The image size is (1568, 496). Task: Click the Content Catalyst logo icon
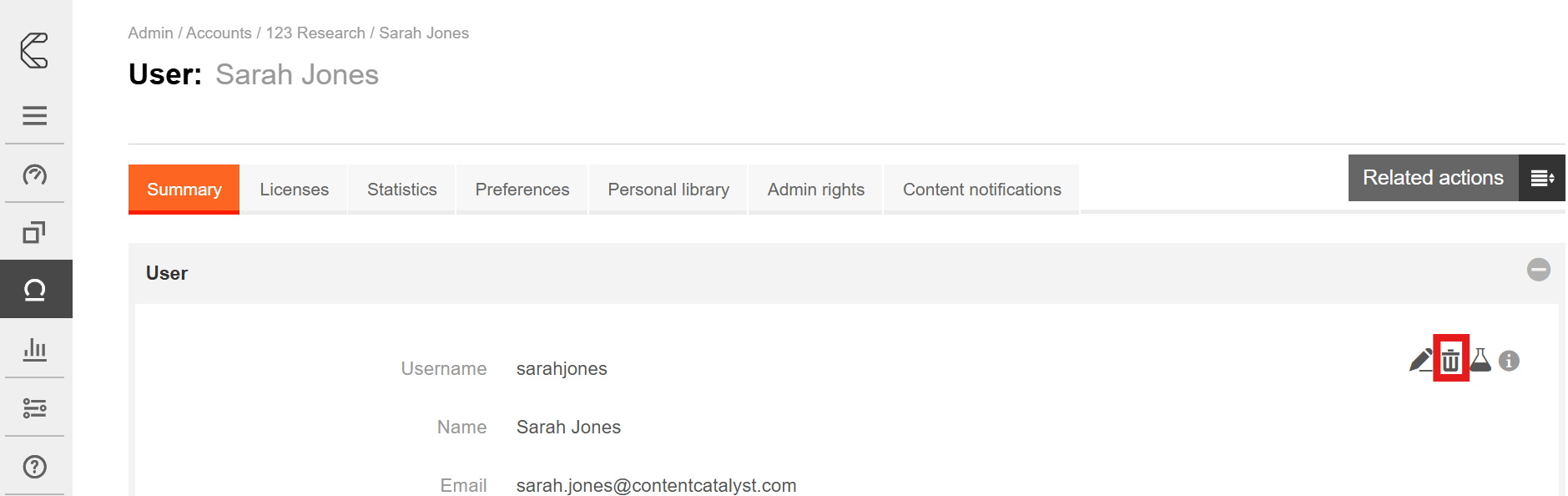pyautogui.click(x=34, y=50)
